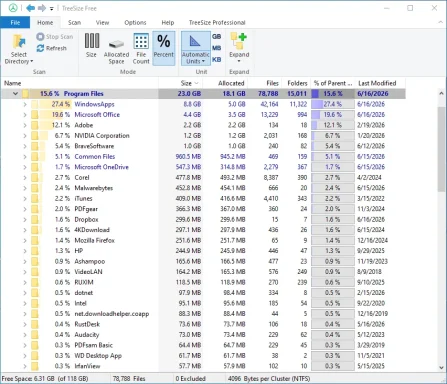Open the Select Directory tool

pos(19,49)
